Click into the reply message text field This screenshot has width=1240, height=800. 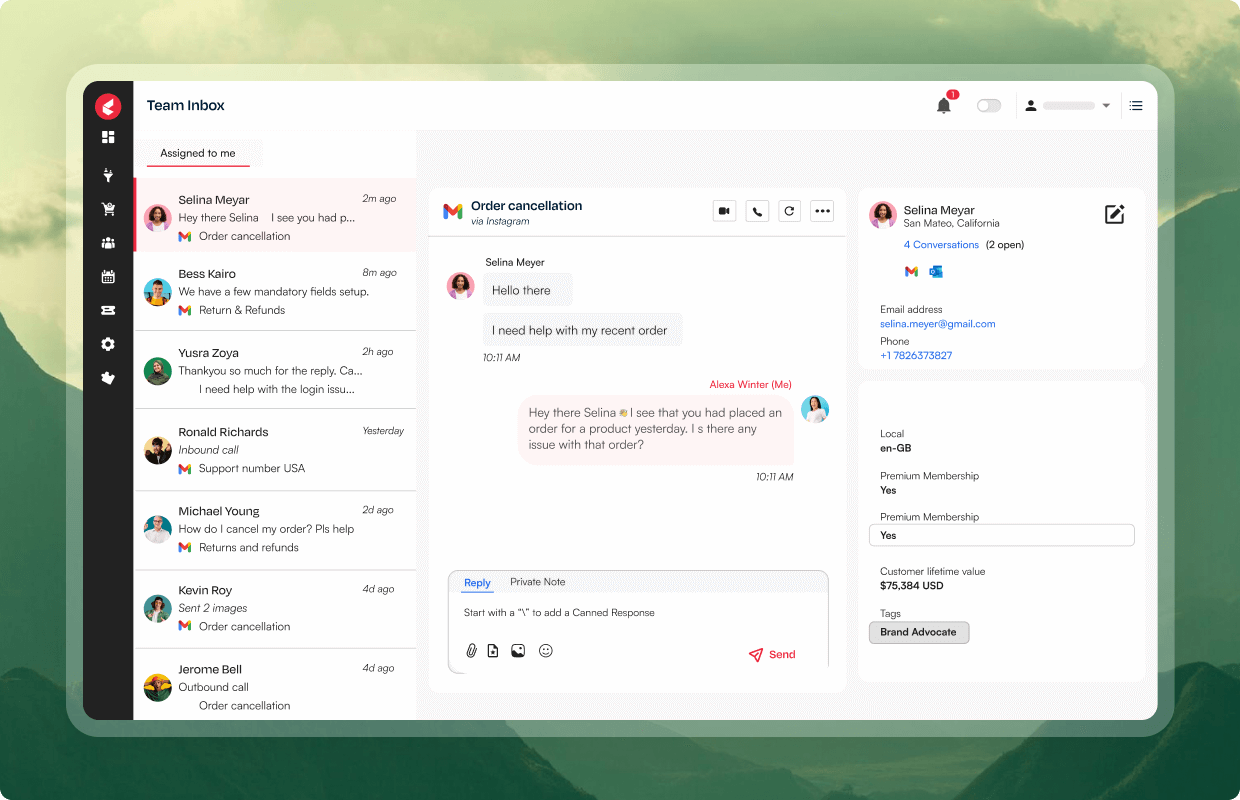(638, 613)
